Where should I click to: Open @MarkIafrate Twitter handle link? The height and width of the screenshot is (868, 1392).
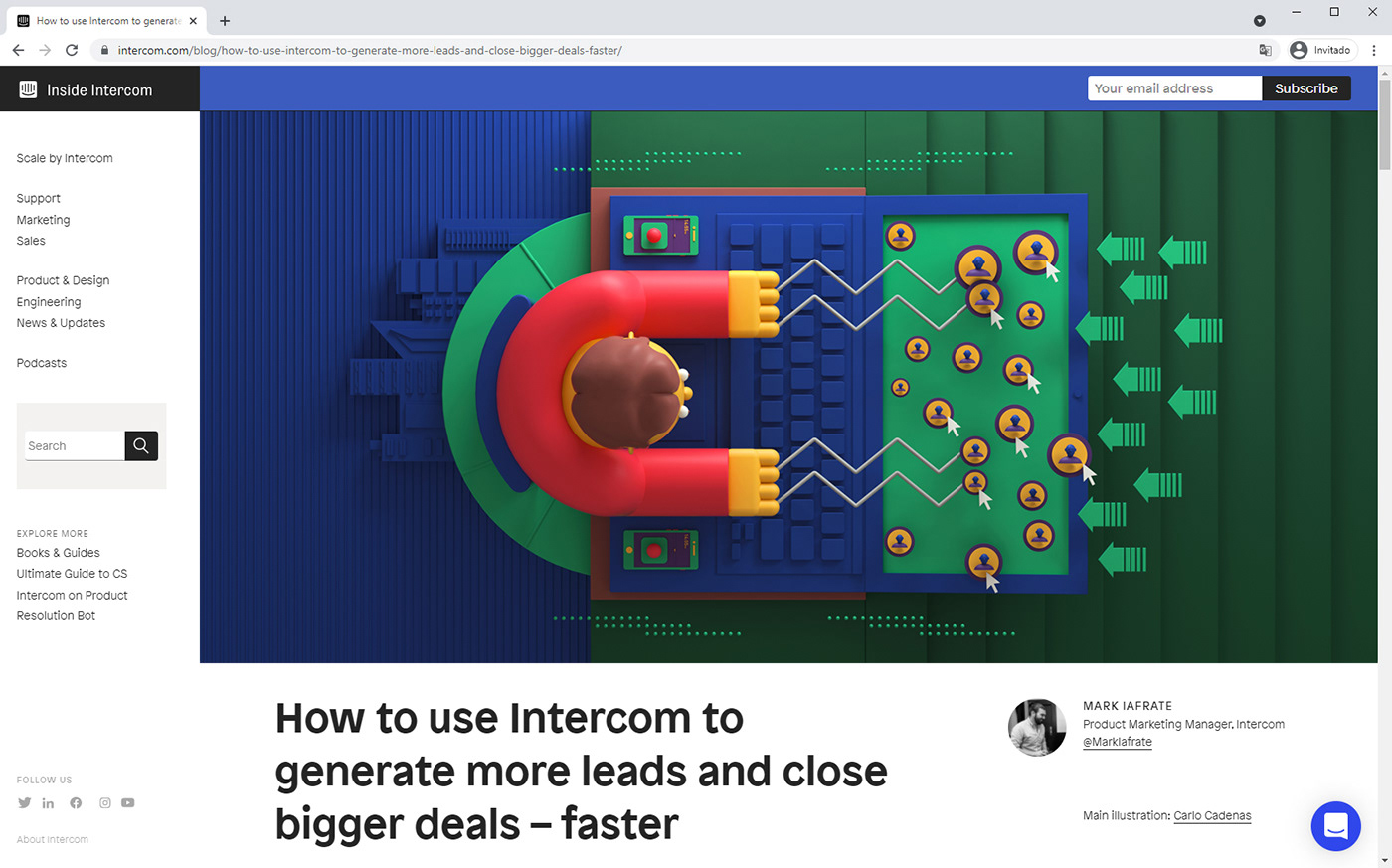(x=1118, y=742)
